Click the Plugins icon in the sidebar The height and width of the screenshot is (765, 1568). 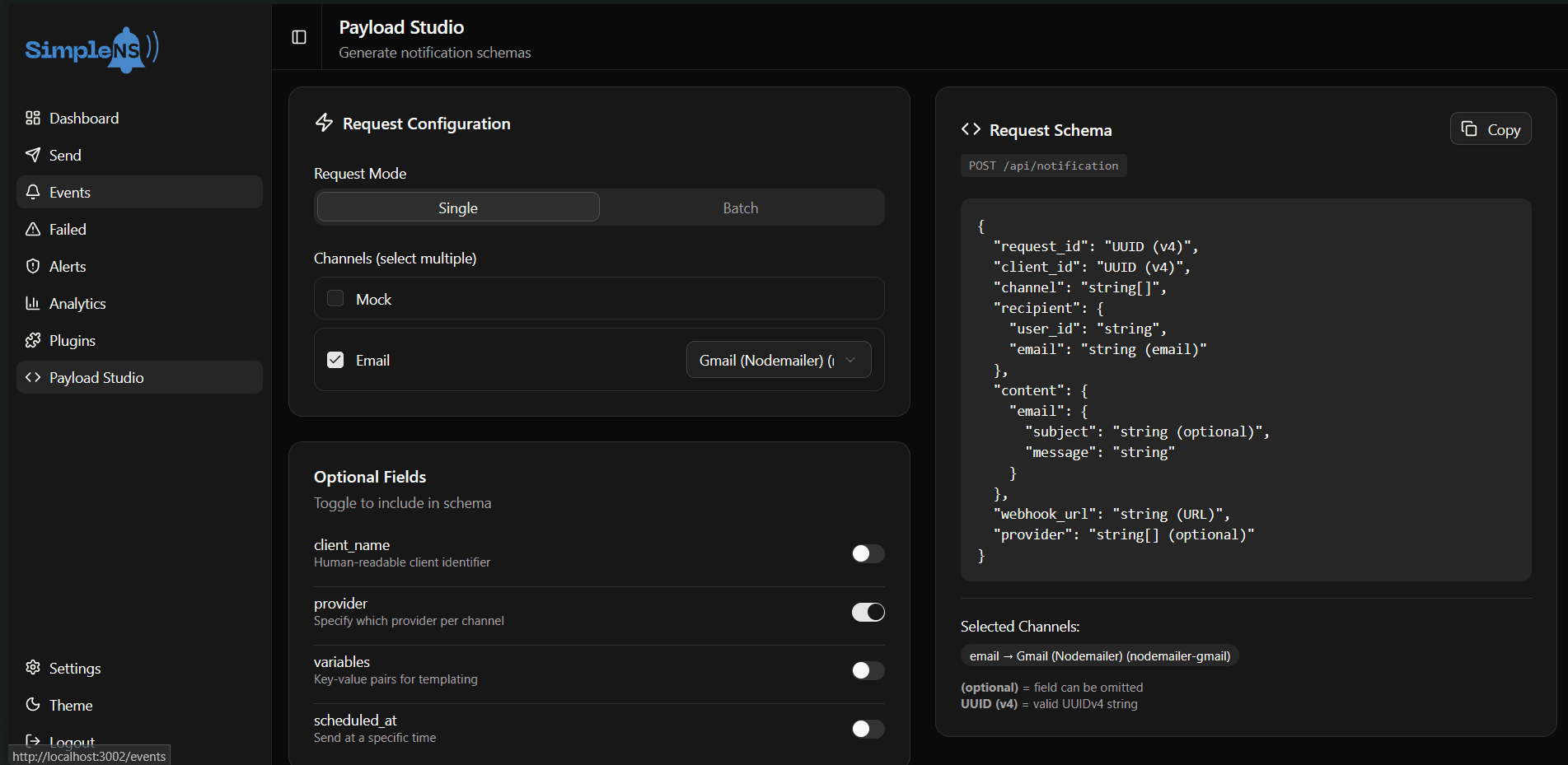tap(33, 340)
